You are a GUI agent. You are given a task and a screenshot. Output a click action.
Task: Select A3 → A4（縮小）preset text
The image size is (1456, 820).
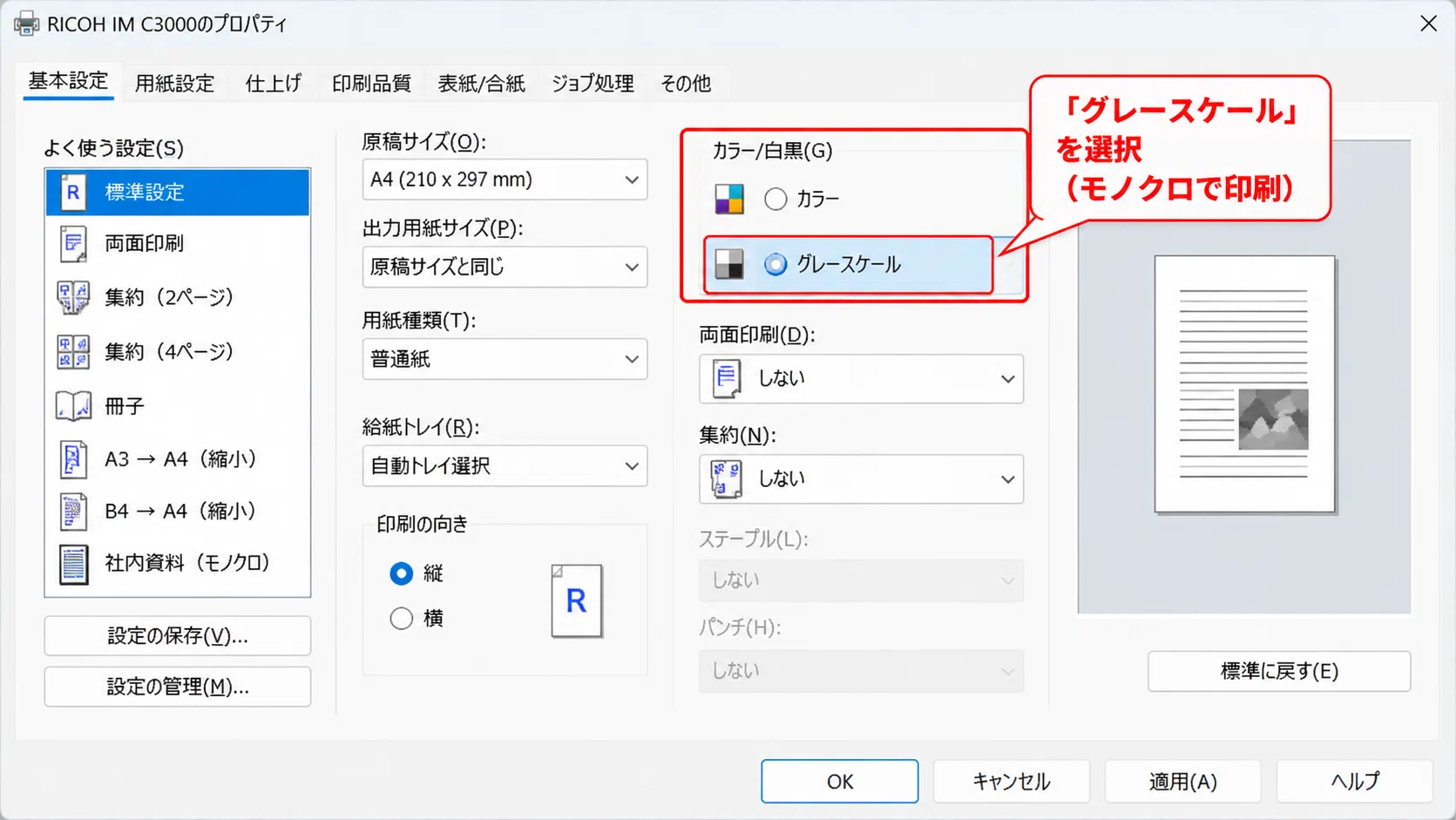(181, 459)
